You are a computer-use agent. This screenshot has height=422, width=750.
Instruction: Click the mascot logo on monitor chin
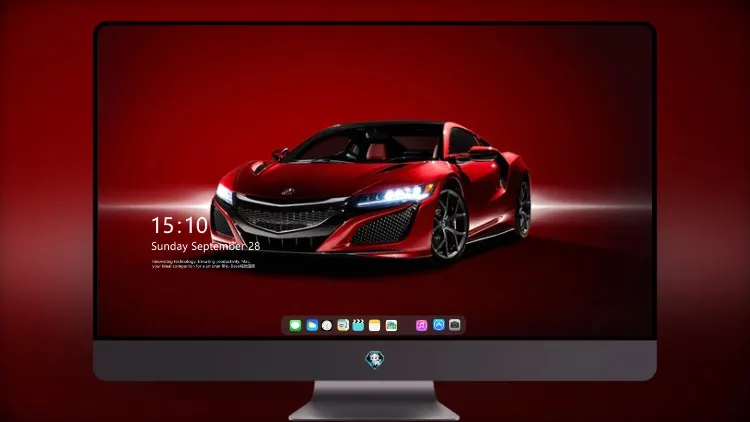coord(375,360)
